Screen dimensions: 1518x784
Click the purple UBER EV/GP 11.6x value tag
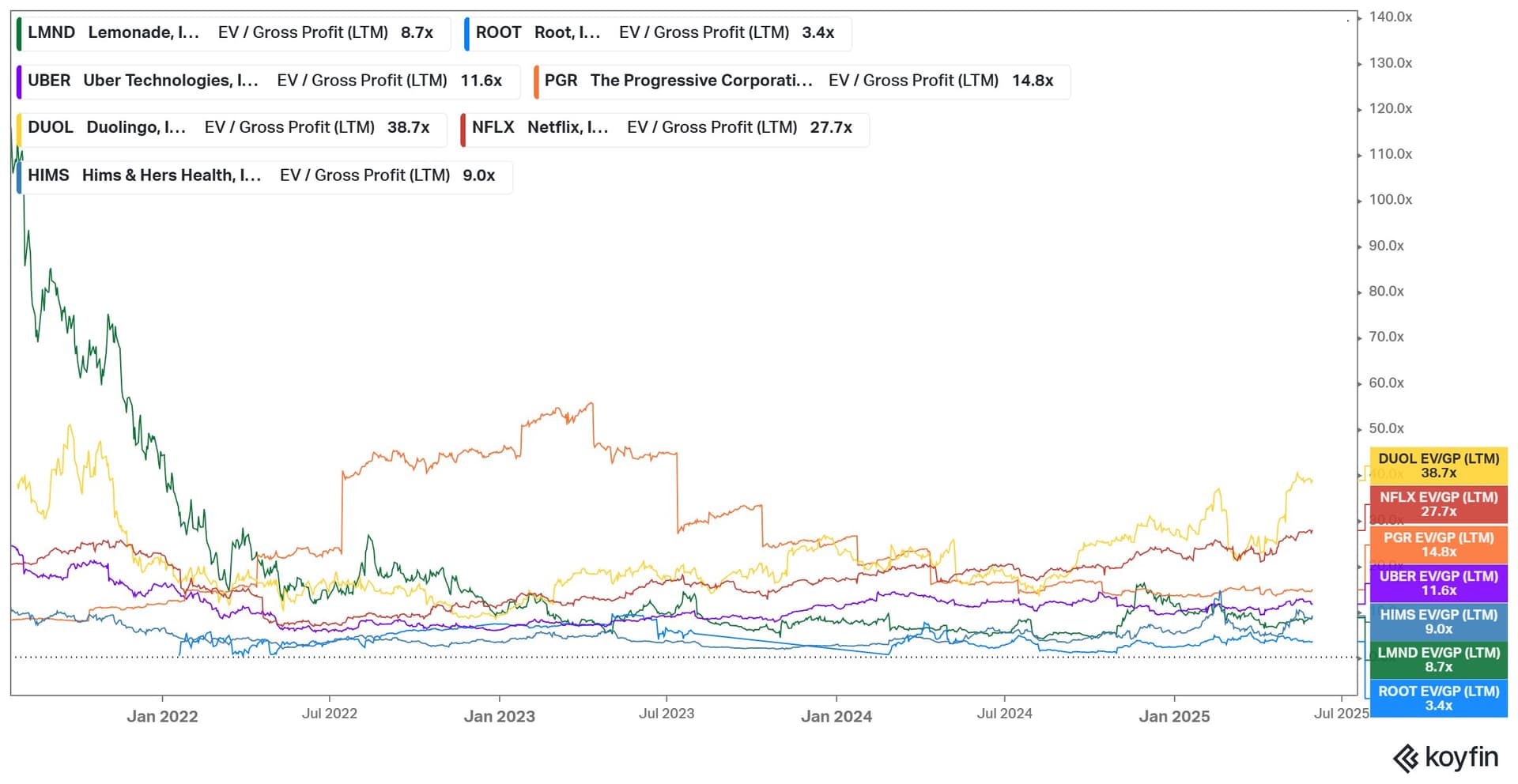(x=1438, y=583)
